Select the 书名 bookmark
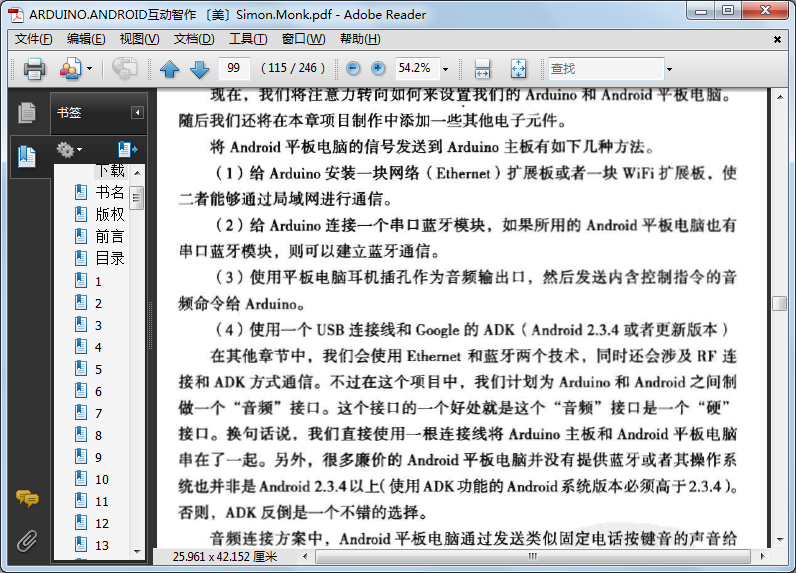796x573 pixels. (110, 192)
